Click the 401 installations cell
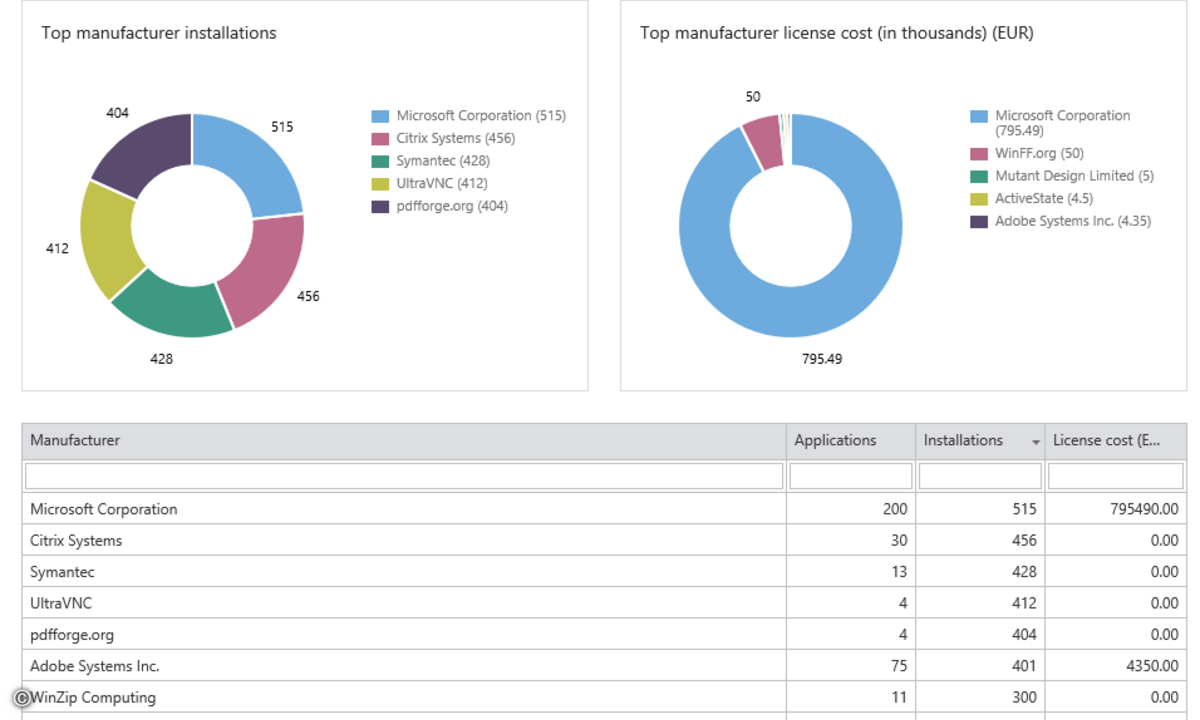The height and width of the screenshot is (720, 1200). (x=980, y=666)
